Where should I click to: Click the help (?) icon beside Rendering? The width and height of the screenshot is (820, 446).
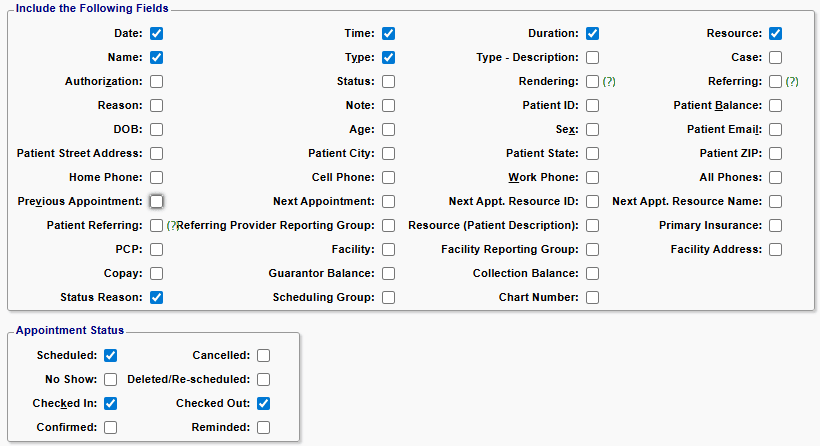(609, 82)
